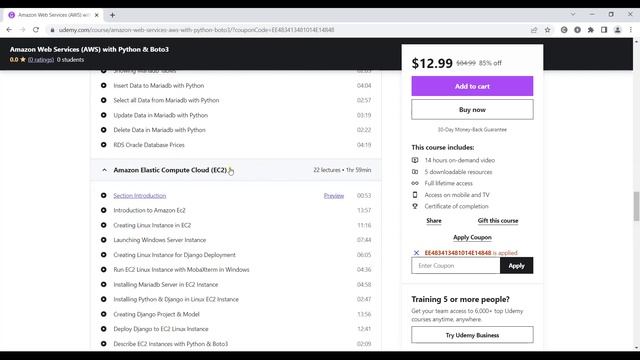Click 'Creating Django Project & Model' lecture
This screenshot has height=360, width=640.
pyautogui.click(x=156, y=314)
